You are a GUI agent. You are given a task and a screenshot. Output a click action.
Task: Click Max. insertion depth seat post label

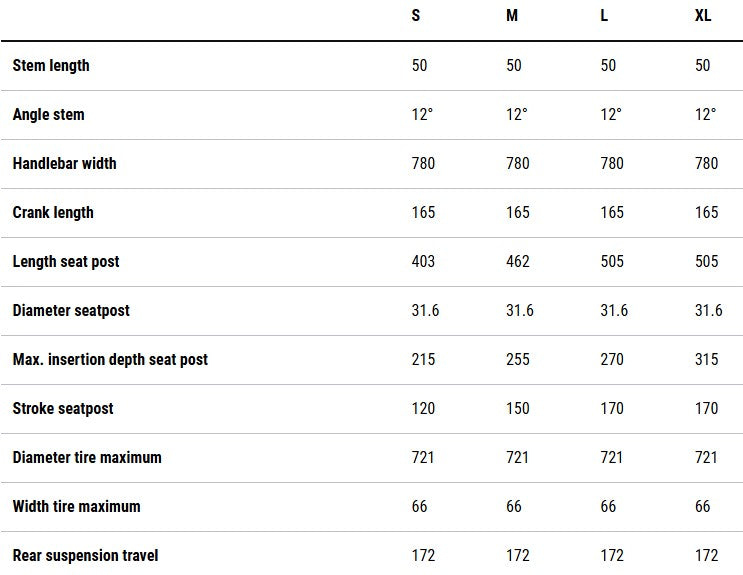110,359
